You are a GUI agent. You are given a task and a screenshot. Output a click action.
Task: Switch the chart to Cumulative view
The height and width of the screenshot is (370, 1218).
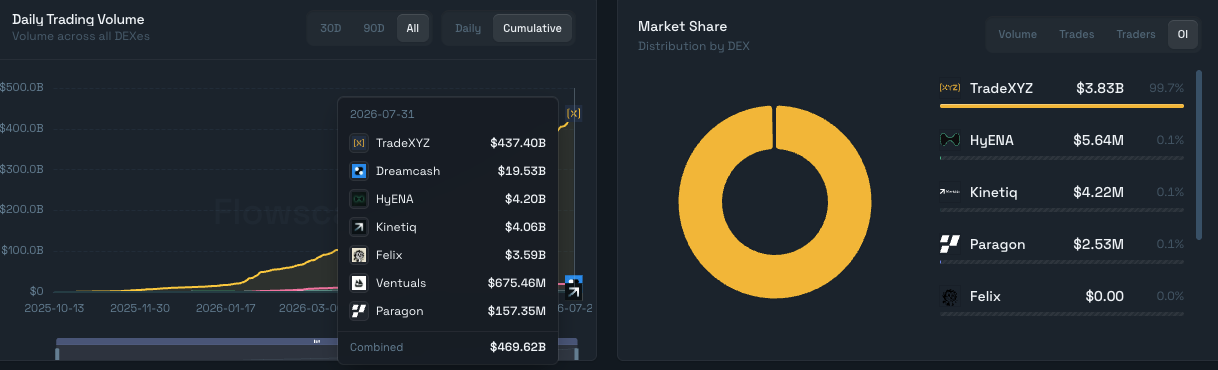pyautogui.click(x=532, y=28)
